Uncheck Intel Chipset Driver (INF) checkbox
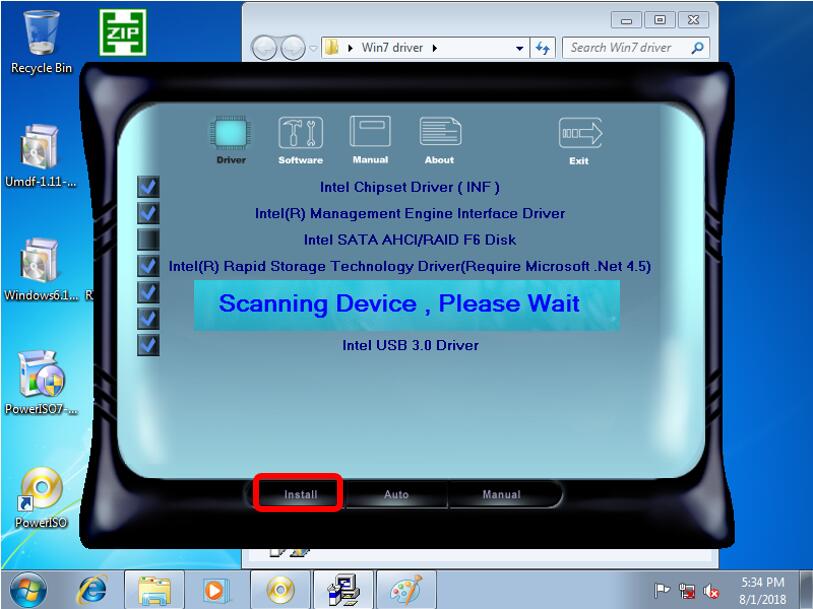Viewport: 813px width, 609px height. [x=148, y=187]
